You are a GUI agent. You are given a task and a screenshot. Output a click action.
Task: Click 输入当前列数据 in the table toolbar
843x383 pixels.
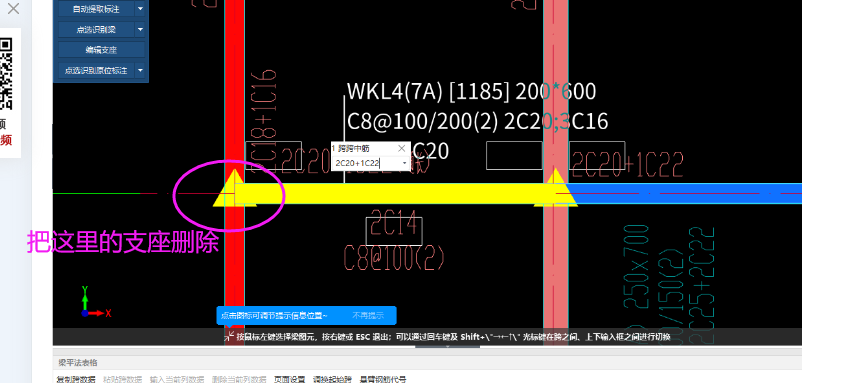pyautogui.click(x=177, y=379)
